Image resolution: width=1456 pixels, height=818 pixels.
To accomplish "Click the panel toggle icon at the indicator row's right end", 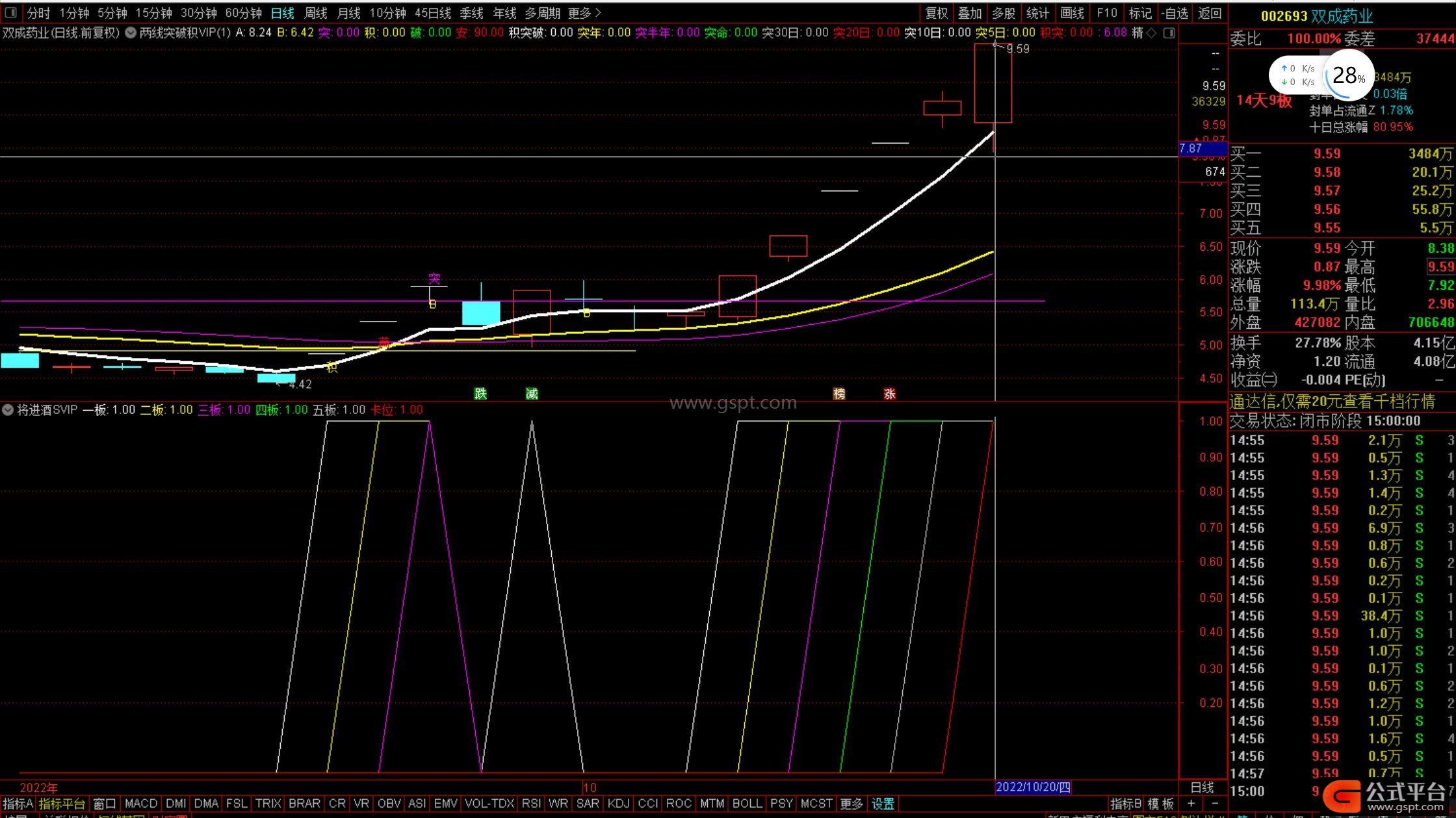I will pyautogui.click(x=1169, y=32).
